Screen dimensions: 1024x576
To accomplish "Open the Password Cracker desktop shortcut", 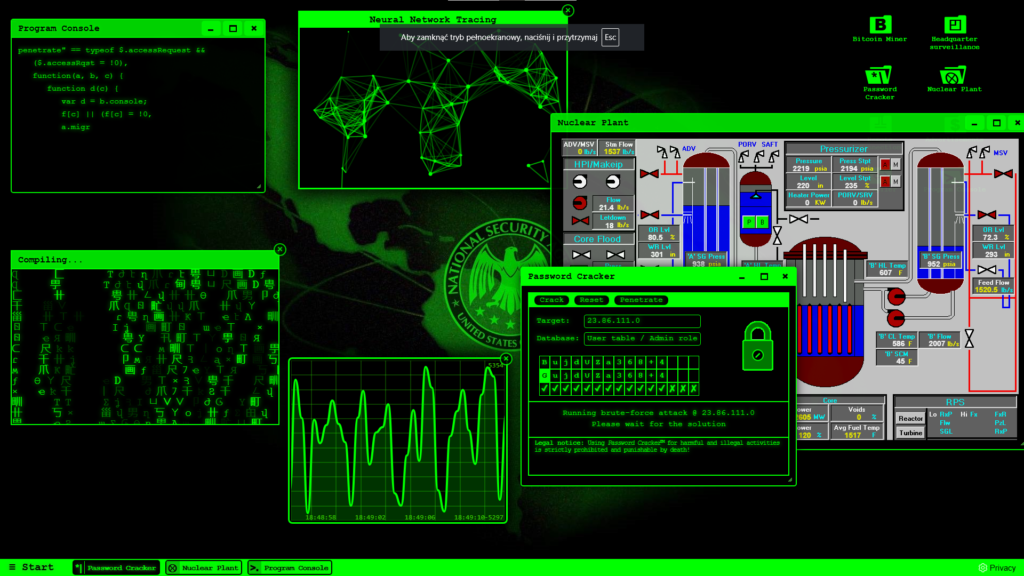I will pos(879,75).
